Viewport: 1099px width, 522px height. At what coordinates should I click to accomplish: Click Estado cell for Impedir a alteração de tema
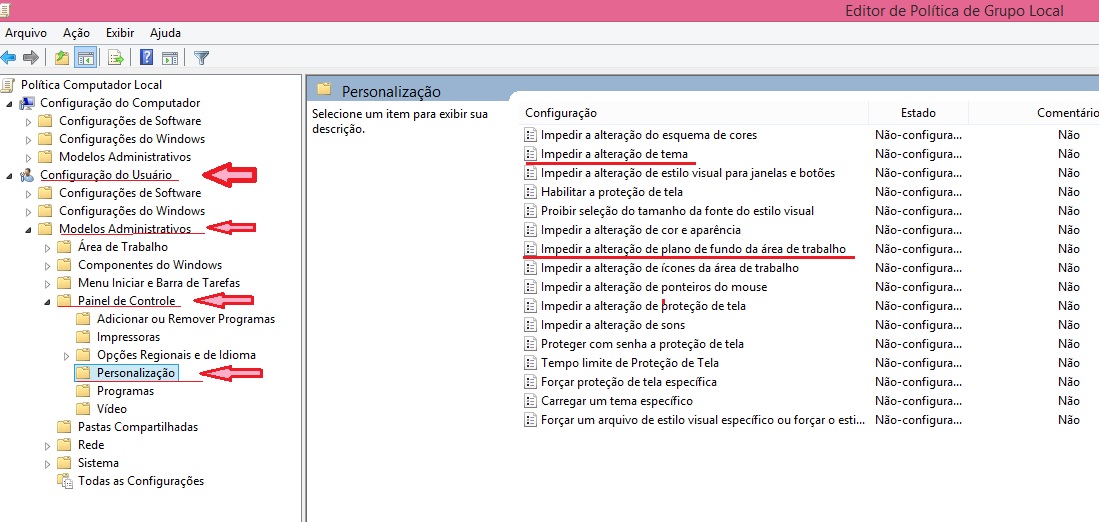coord(918,154)
